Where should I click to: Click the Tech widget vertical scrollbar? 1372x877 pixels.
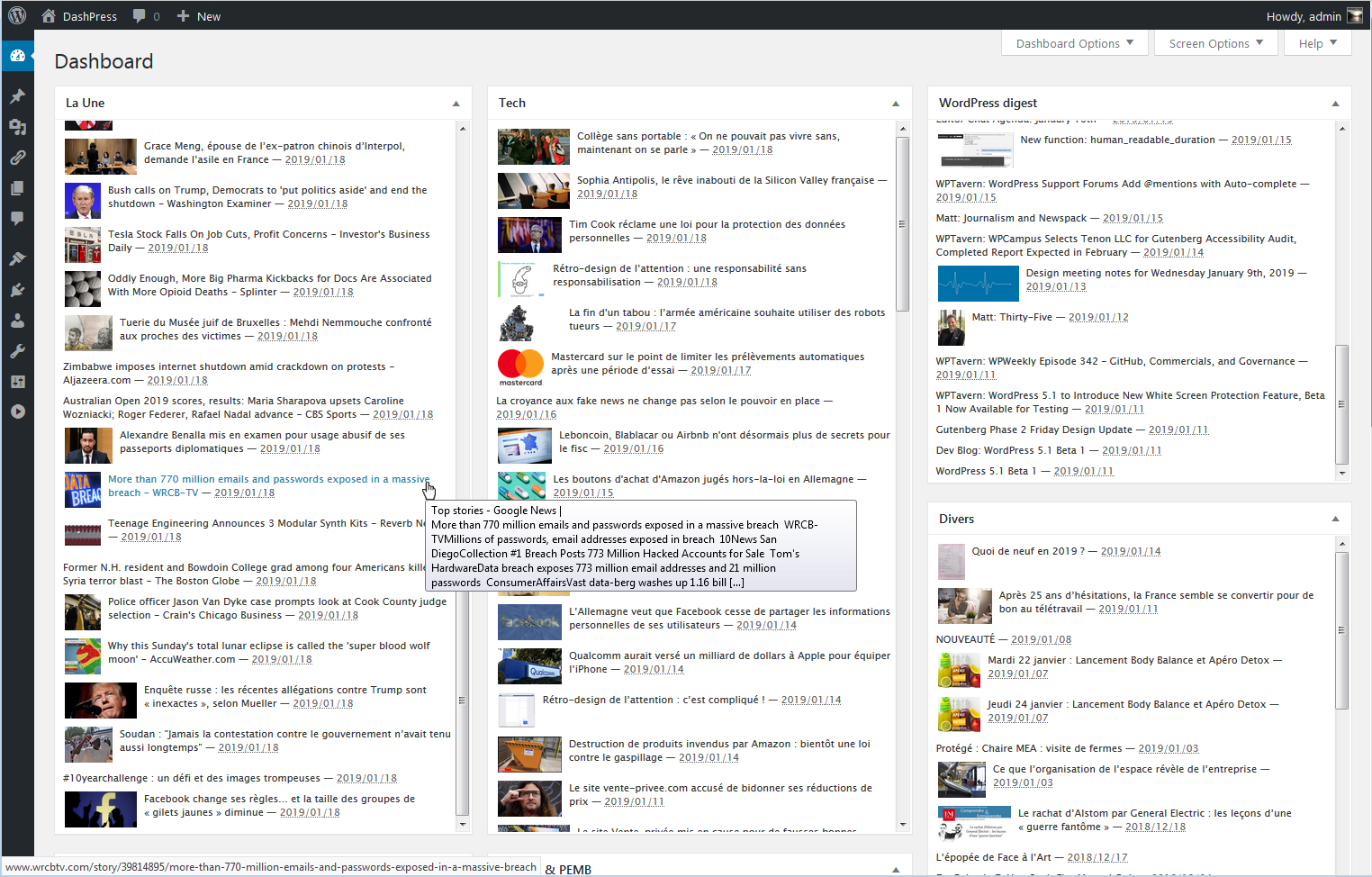point(902,225)
